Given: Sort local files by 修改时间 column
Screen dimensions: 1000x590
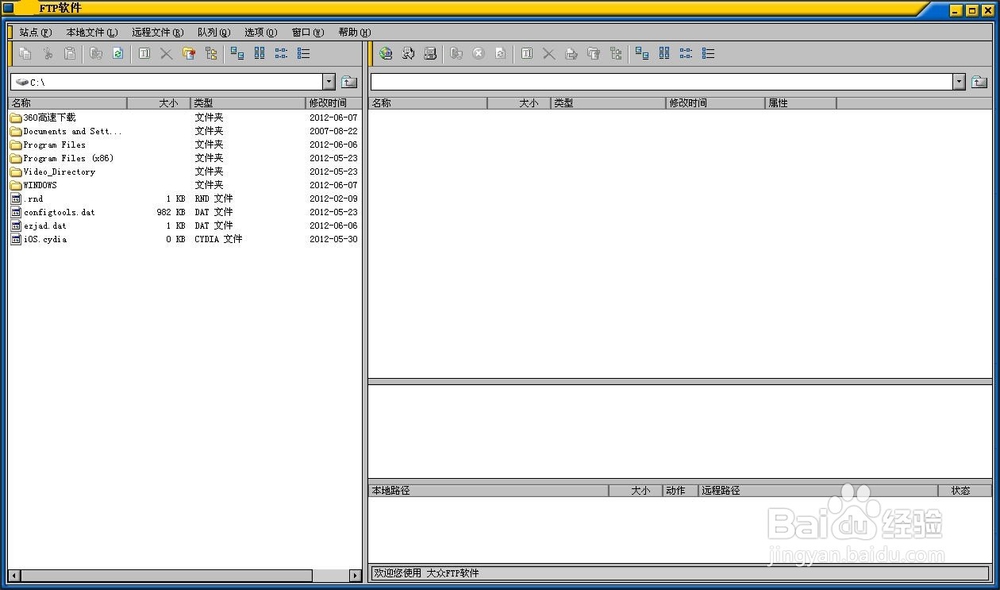Looking at the screenshot, I should tap(334, 103).
